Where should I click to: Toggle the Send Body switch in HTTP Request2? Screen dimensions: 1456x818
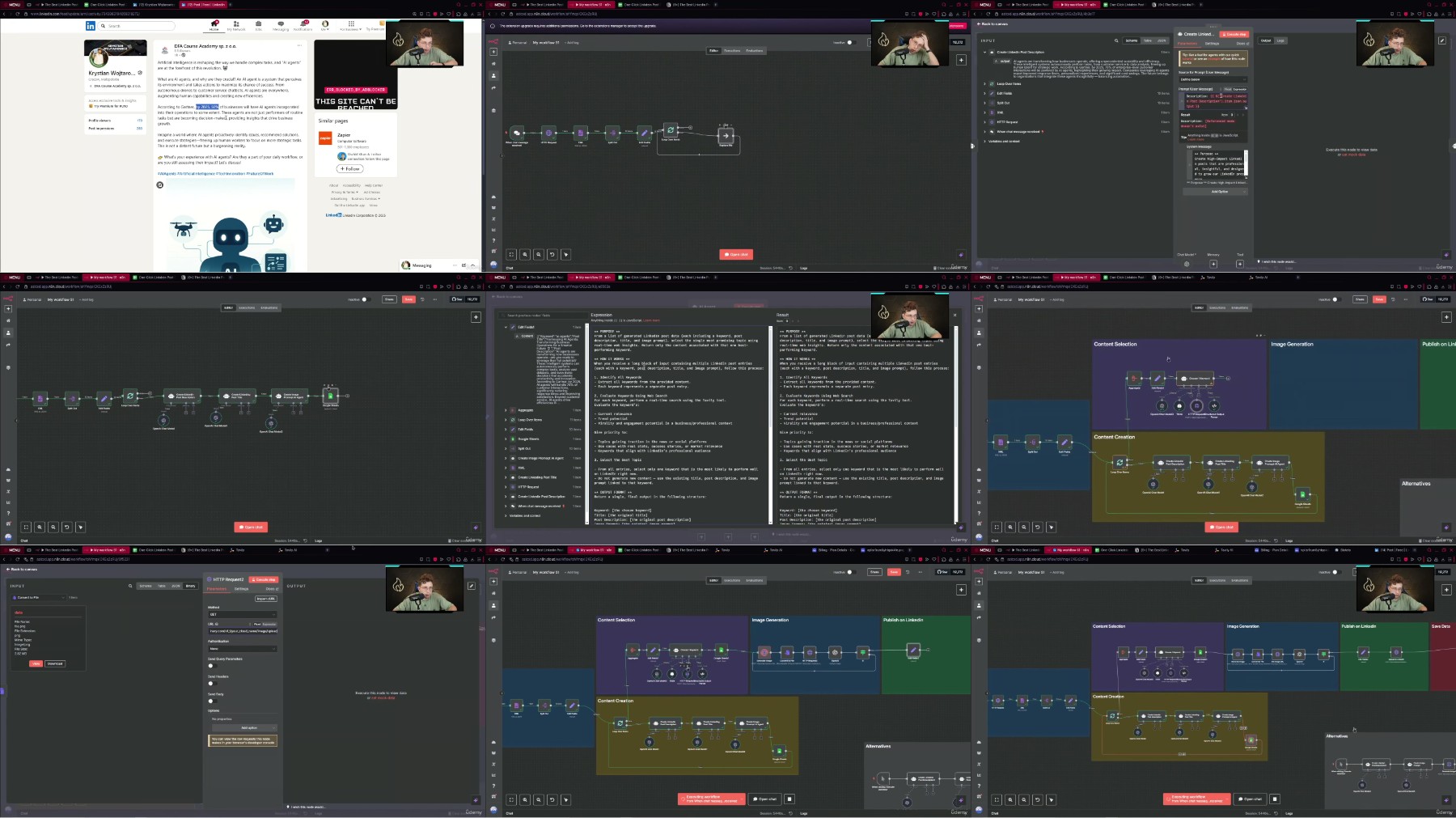pos(213,701)
